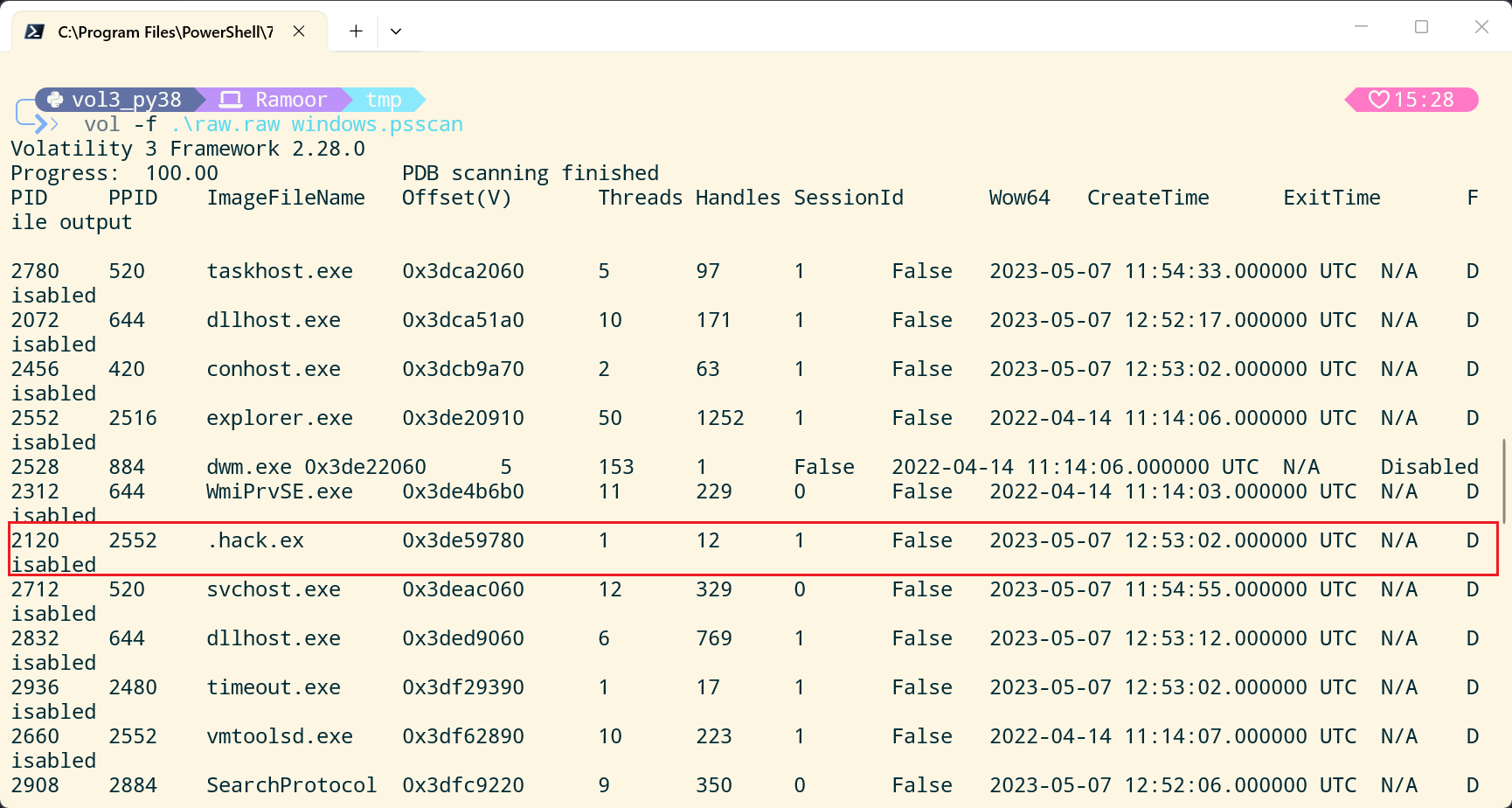Click the laptop icon beside Ramoor

point(231,100)
